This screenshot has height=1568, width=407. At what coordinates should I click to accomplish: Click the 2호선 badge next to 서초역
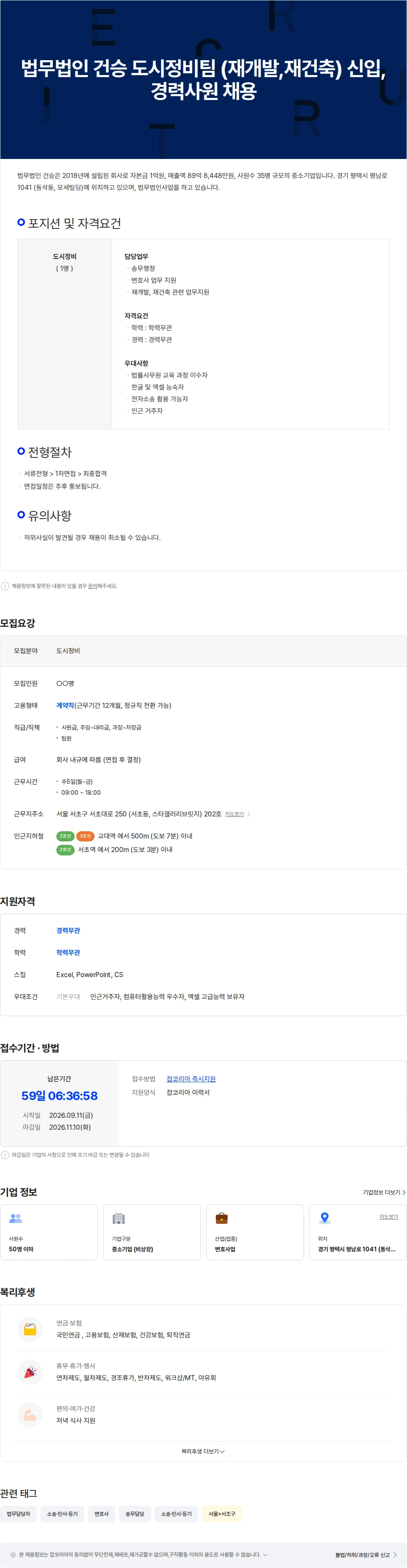(65, 849)
